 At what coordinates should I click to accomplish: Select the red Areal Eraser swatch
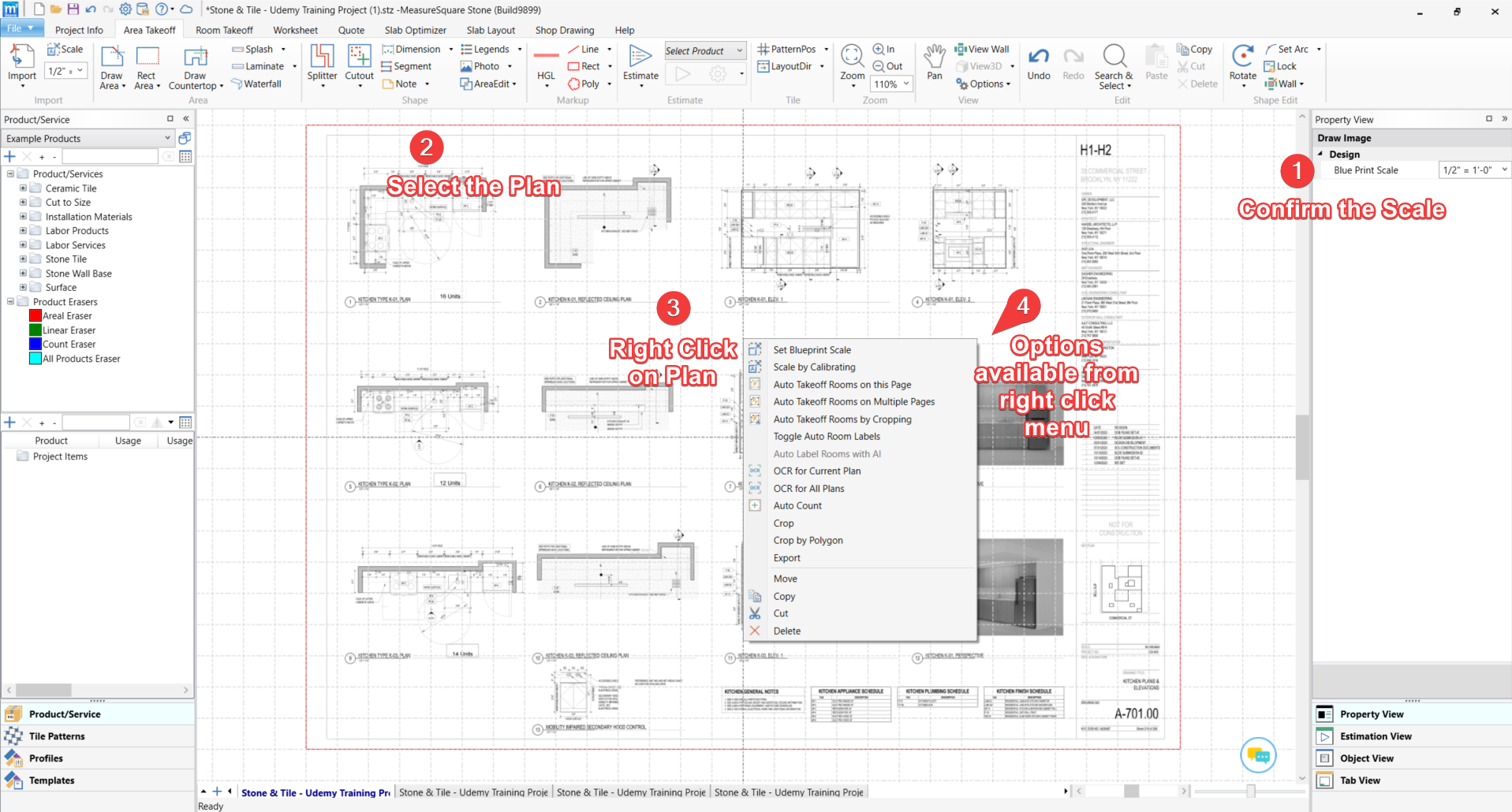(x=35, y=316)
